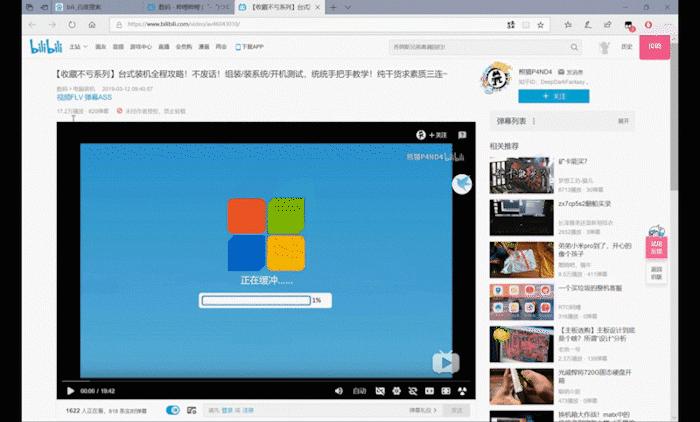Image resolution: width=700 pixels, height=422 pixels.
Task: Mute the video using the volume icon
Action: [x=339, y=391]
